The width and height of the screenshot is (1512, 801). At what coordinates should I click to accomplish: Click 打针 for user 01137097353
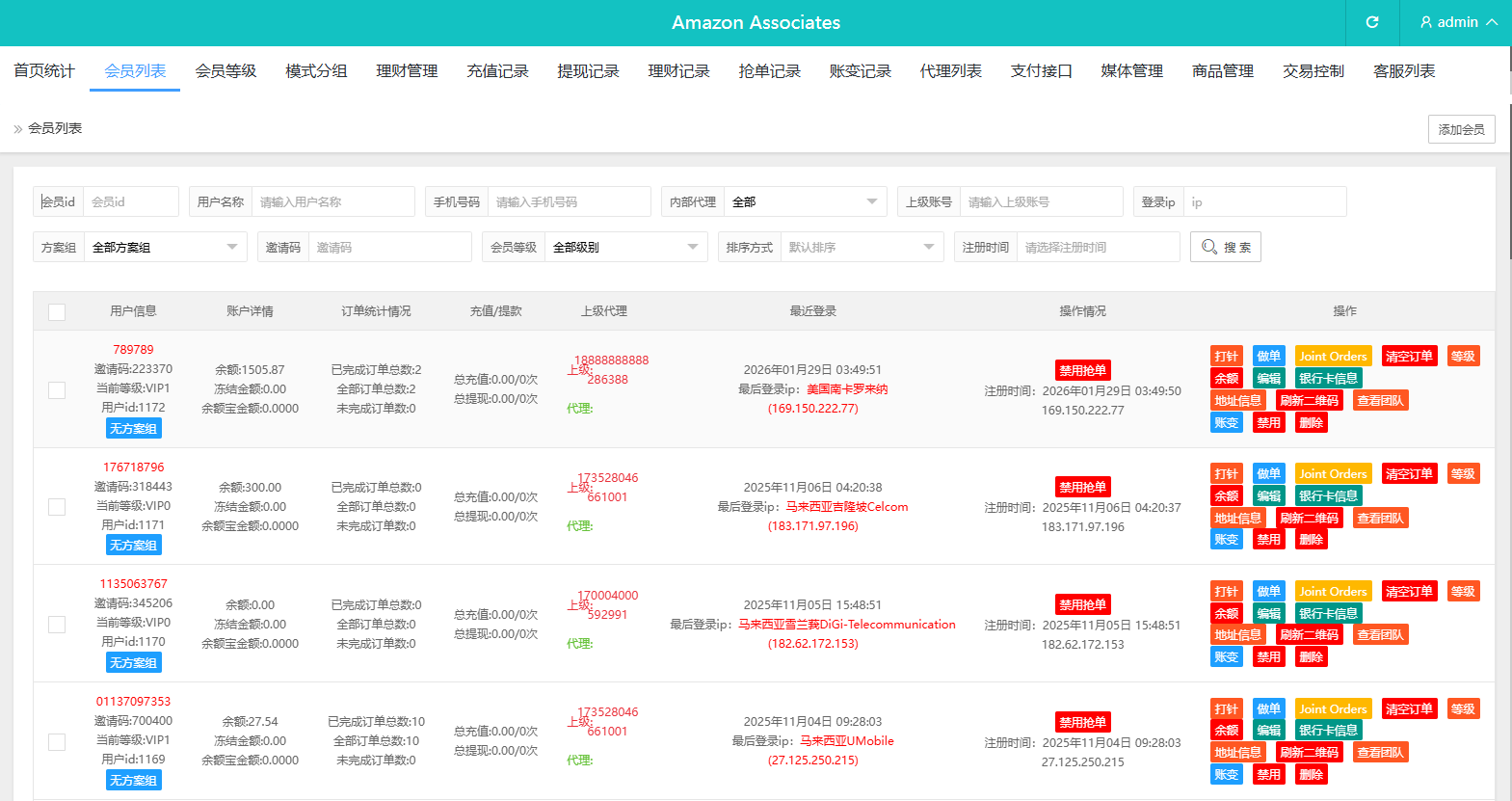click(x=1226, y=708)
